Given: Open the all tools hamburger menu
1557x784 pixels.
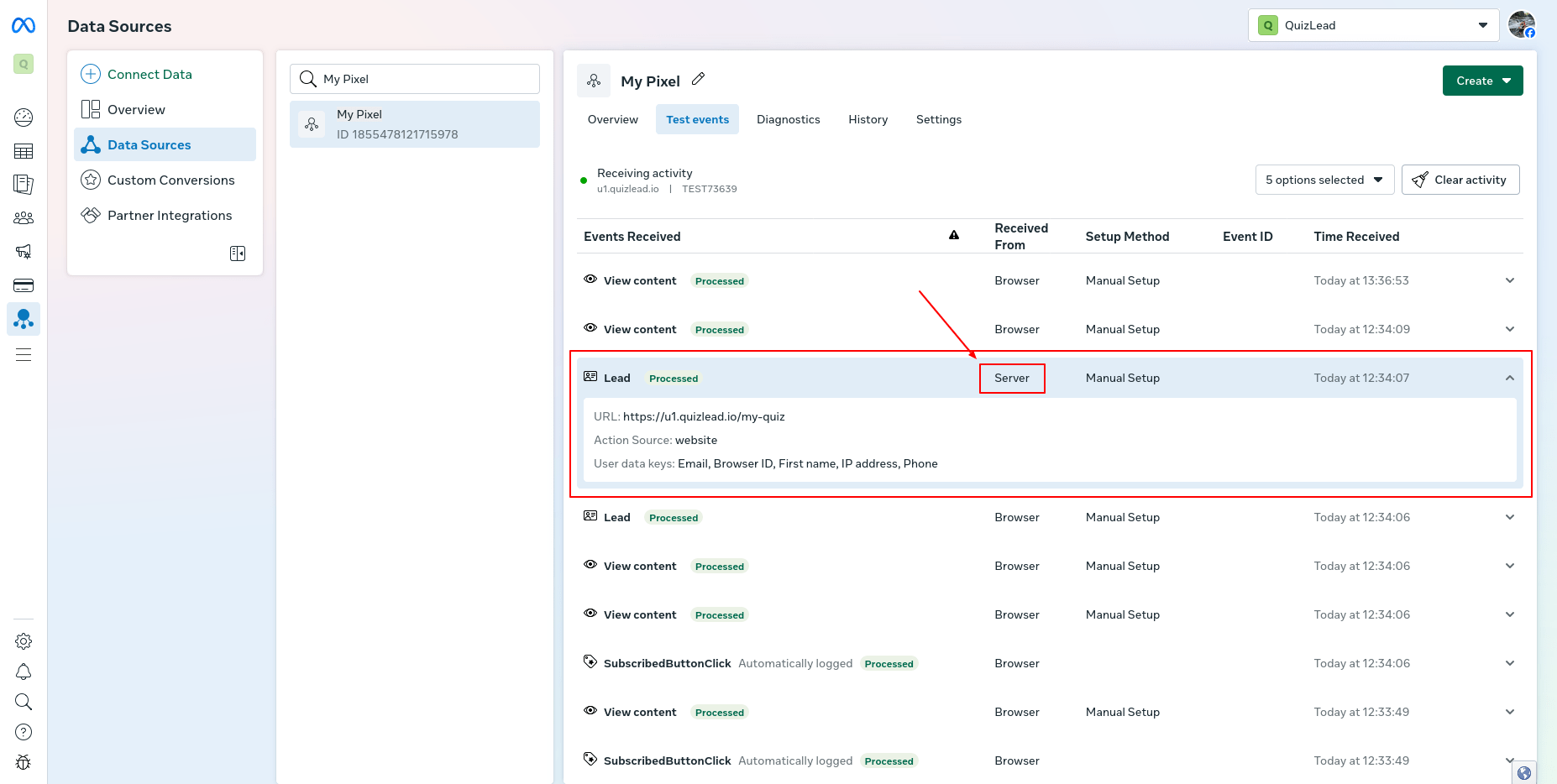Looking at the screenshot, I should point(24,354).
